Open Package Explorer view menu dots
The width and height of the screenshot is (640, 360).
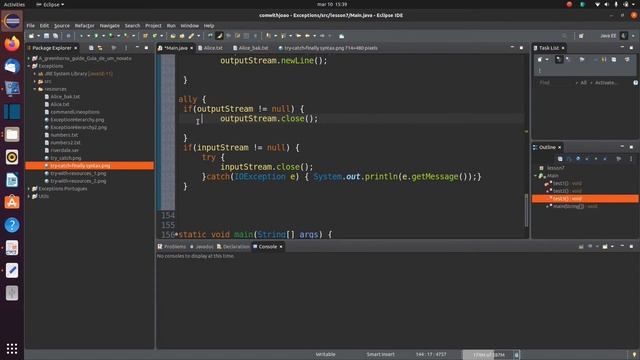(x=126, y=48)
